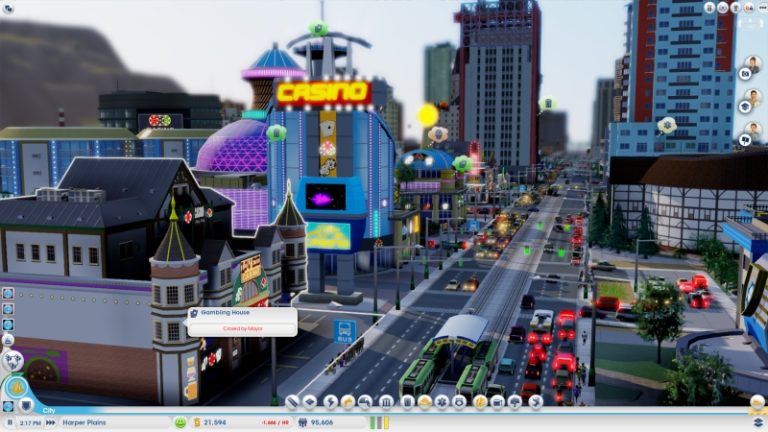The image size is (768, 432).
Task: Click the Harper Plains city name
Action: (x=86, y=423)
